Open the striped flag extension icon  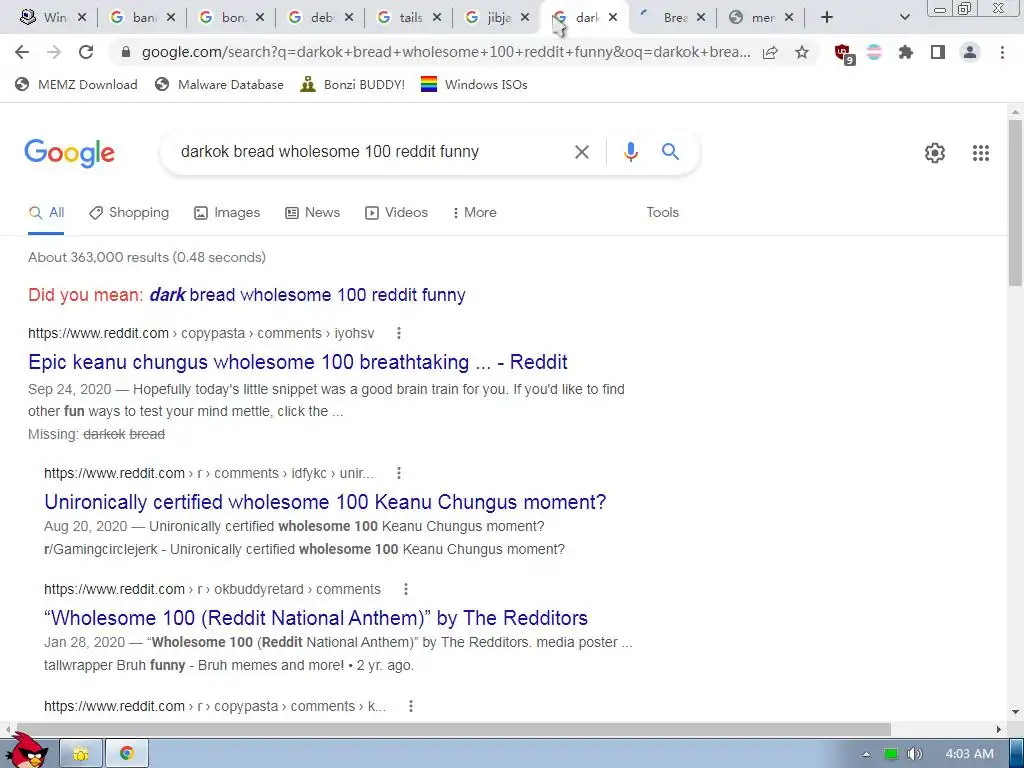click(874, 52)
